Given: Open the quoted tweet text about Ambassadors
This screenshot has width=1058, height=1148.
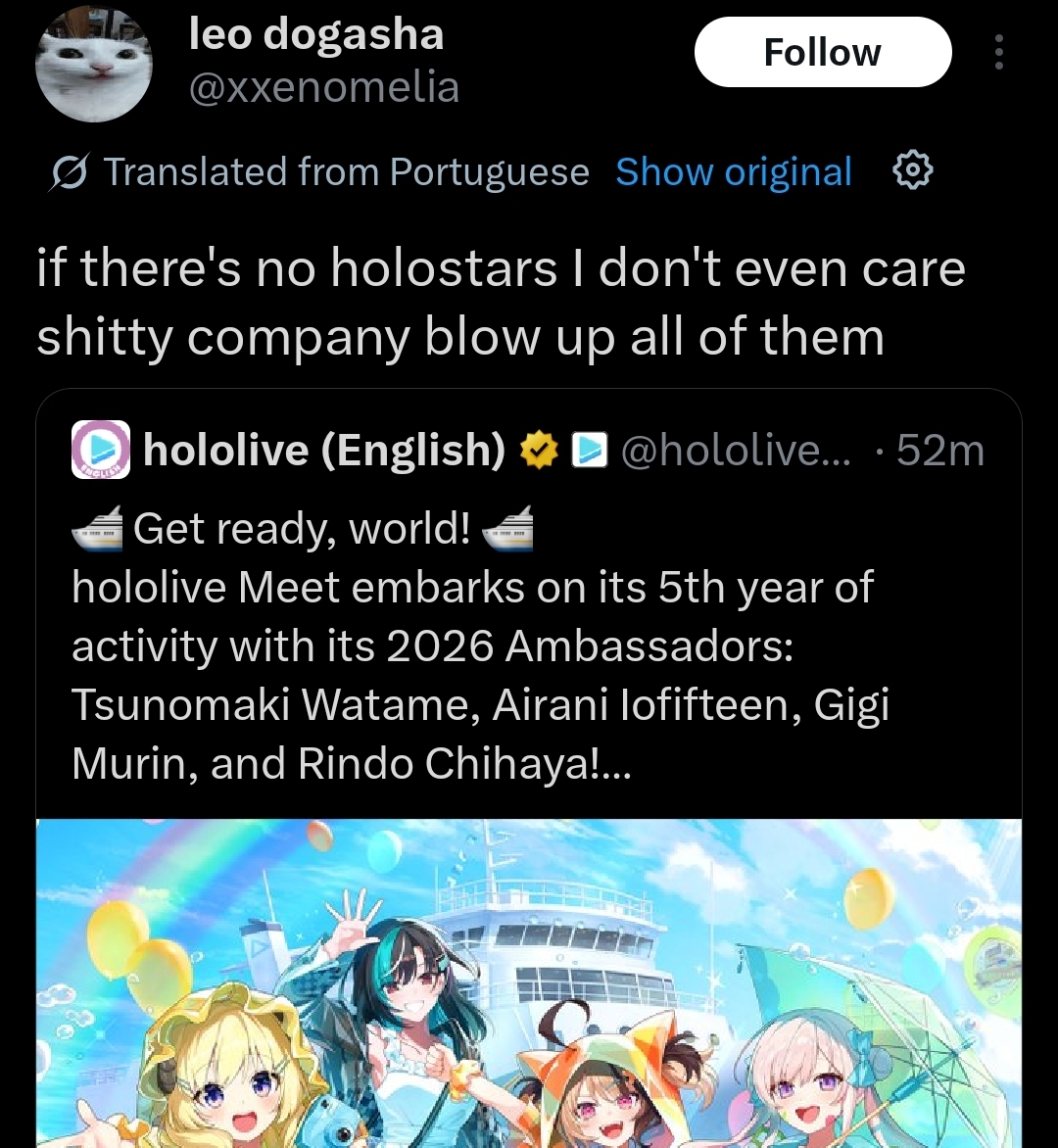Looking at the screenshot, I should [x=480, y=646].
